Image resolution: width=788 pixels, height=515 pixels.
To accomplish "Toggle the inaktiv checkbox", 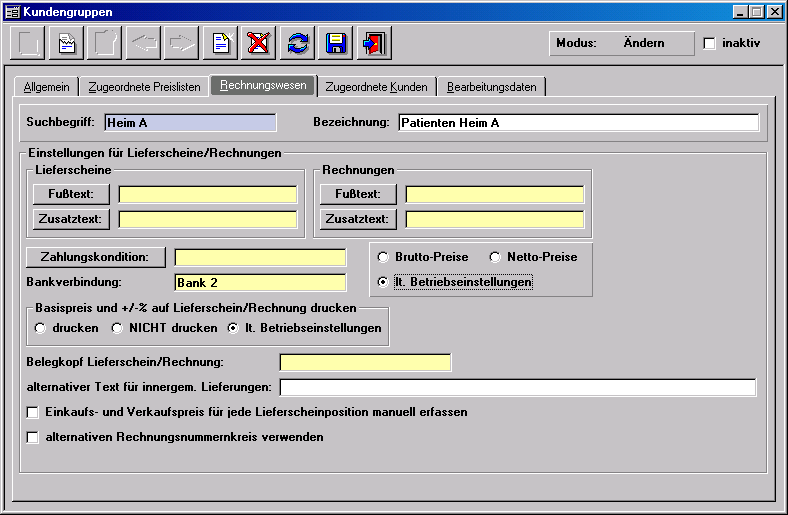I will click(x=710, y=44).
